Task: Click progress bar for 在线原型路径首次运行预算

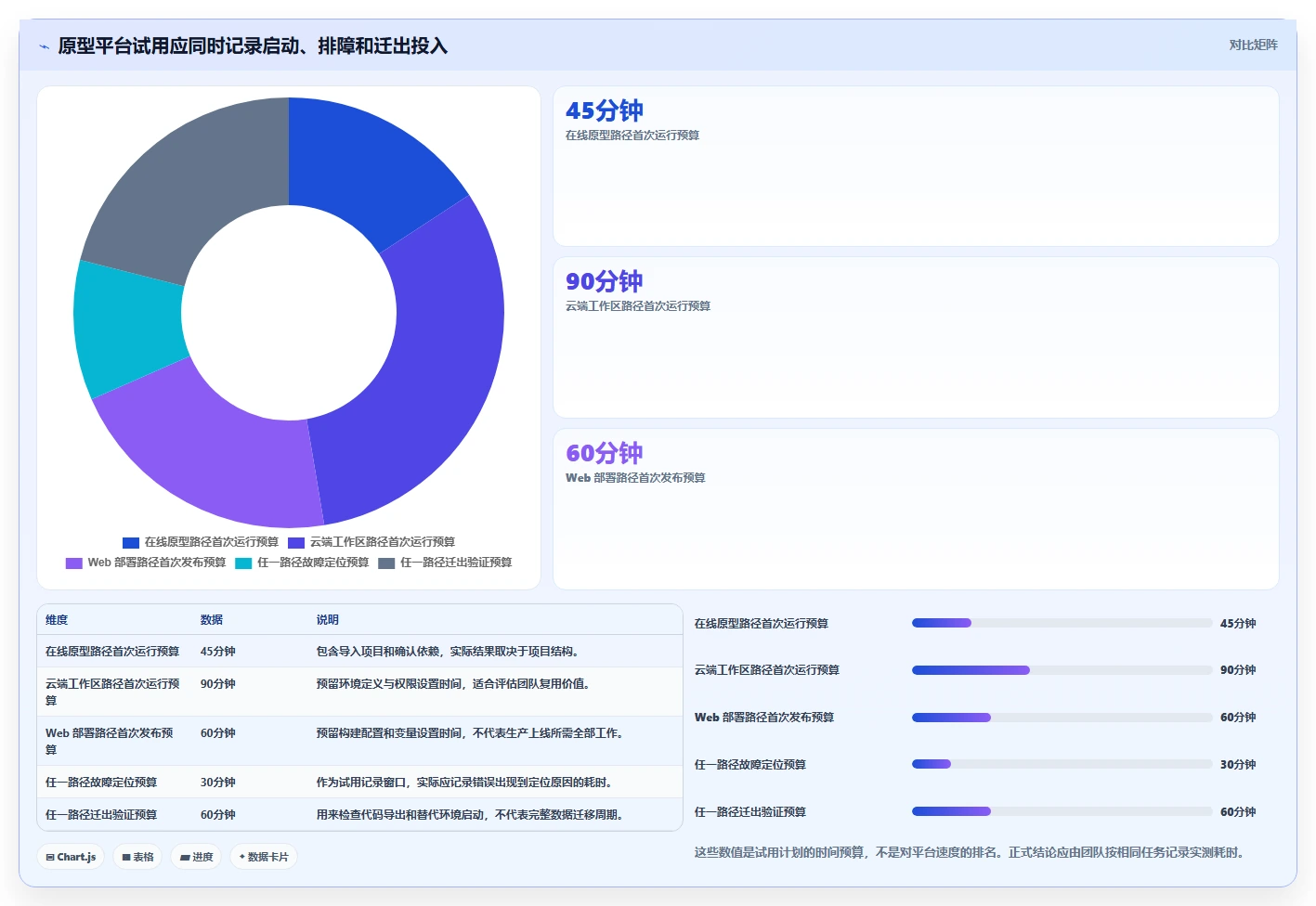Action: pyautogui.click(x=1062, y=623)
